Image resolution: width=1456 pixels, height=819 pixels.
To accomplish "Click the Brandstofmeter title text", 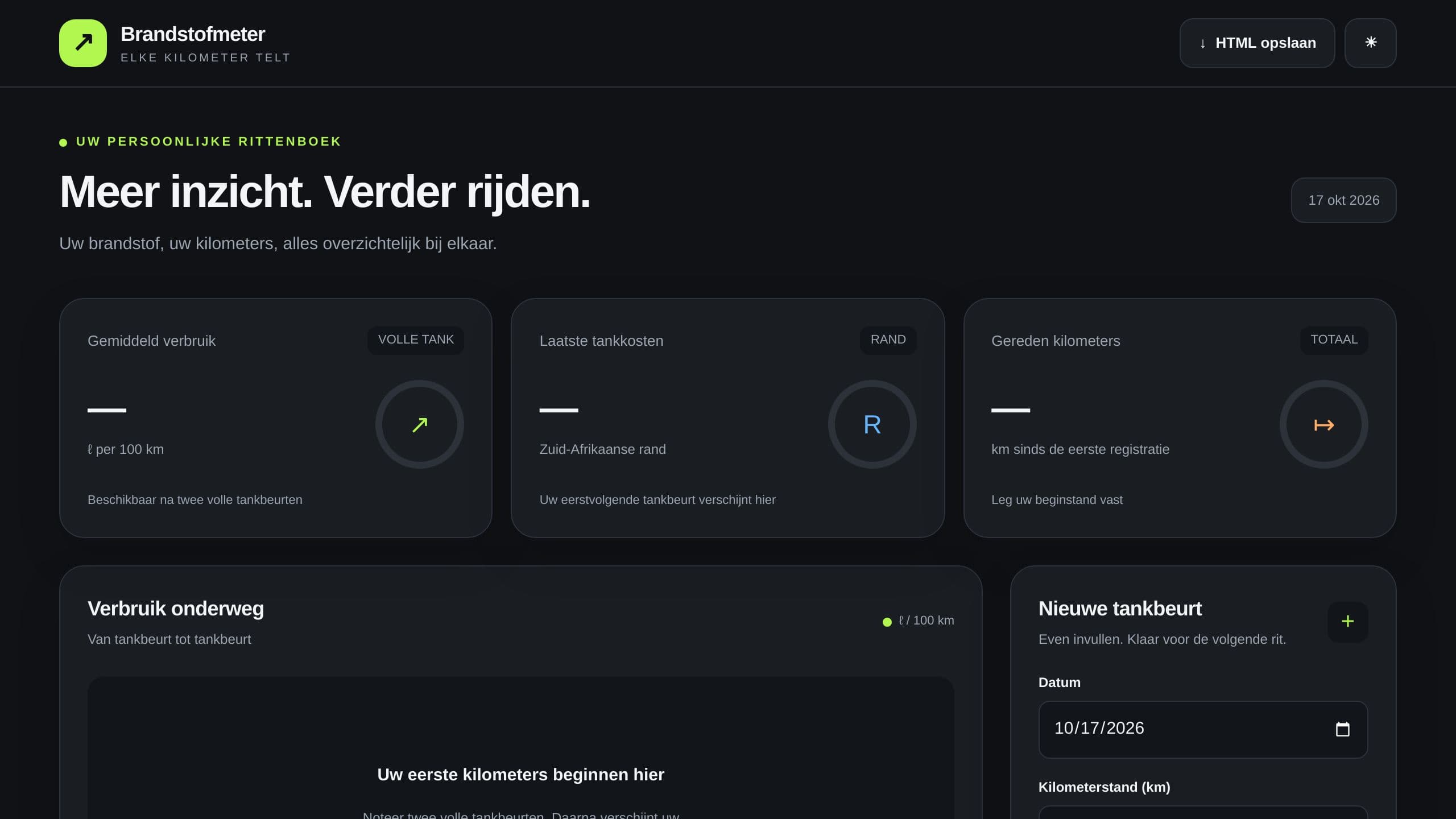I will coord(193,34).
